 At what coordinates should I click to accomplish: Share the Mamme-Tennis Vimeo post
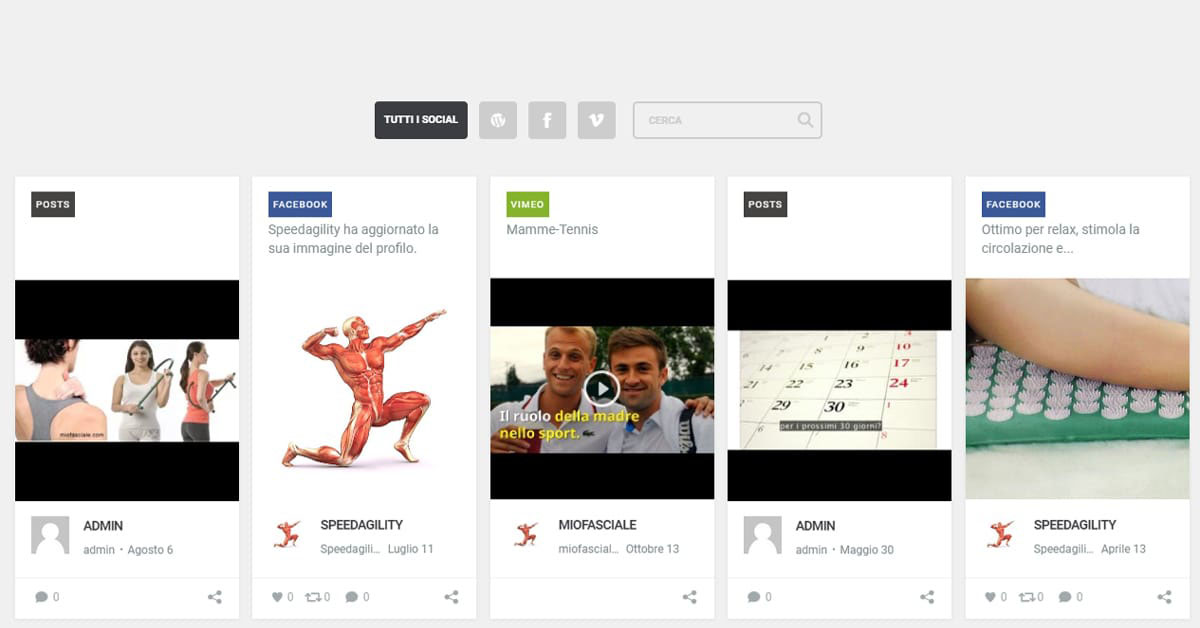(x=690, y=597)
